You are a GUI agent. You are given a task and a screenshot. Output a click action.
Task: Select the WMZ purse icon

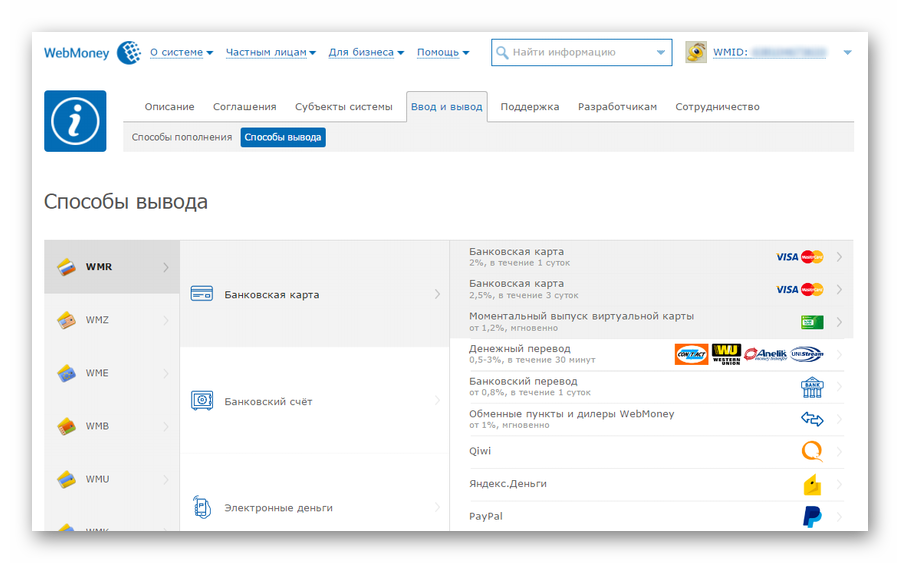[x=67, y=320]
